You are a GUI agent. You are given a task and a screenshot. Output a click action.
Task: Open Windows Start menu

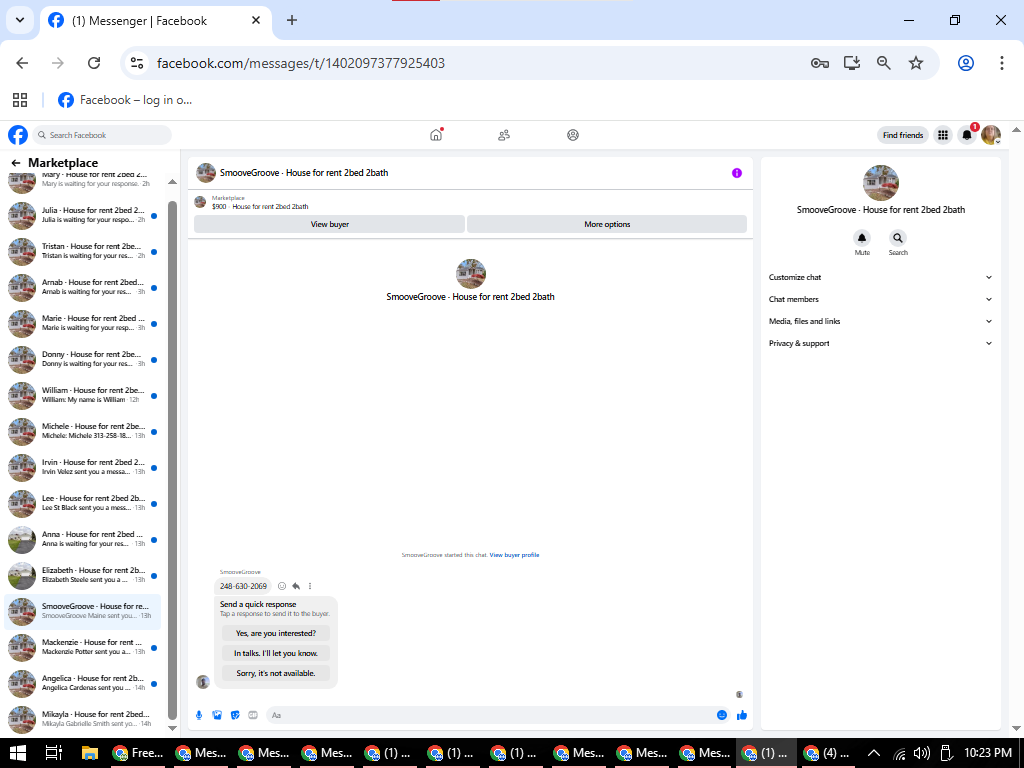pyautogui.click(x=18, y=753)
